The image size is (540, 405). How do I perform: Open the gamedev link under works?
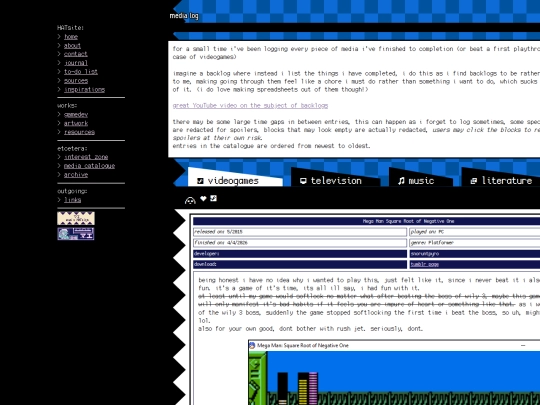click(76, 115)
